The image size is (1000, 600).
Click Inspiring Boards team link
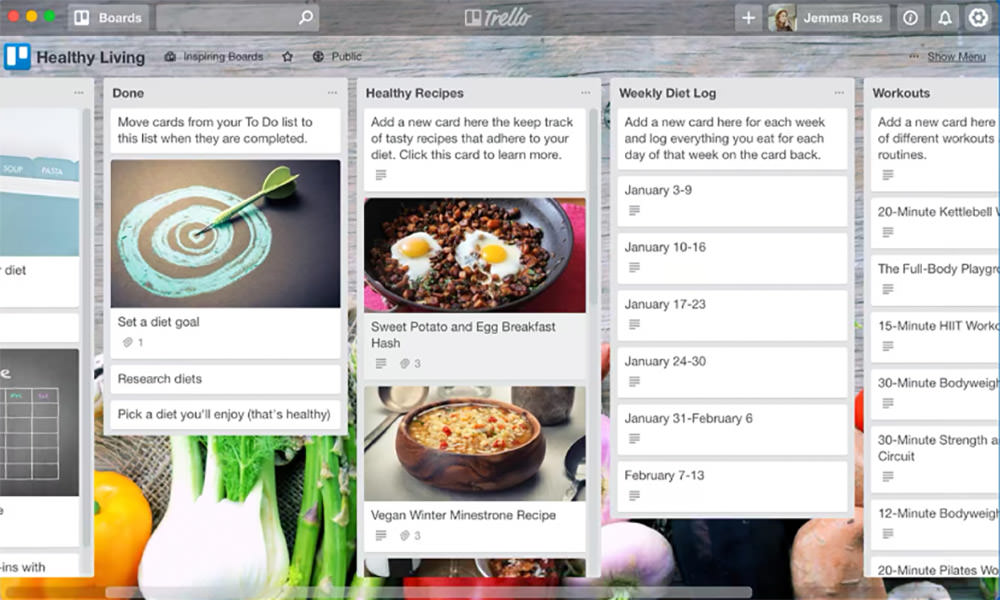coord(214,57)
